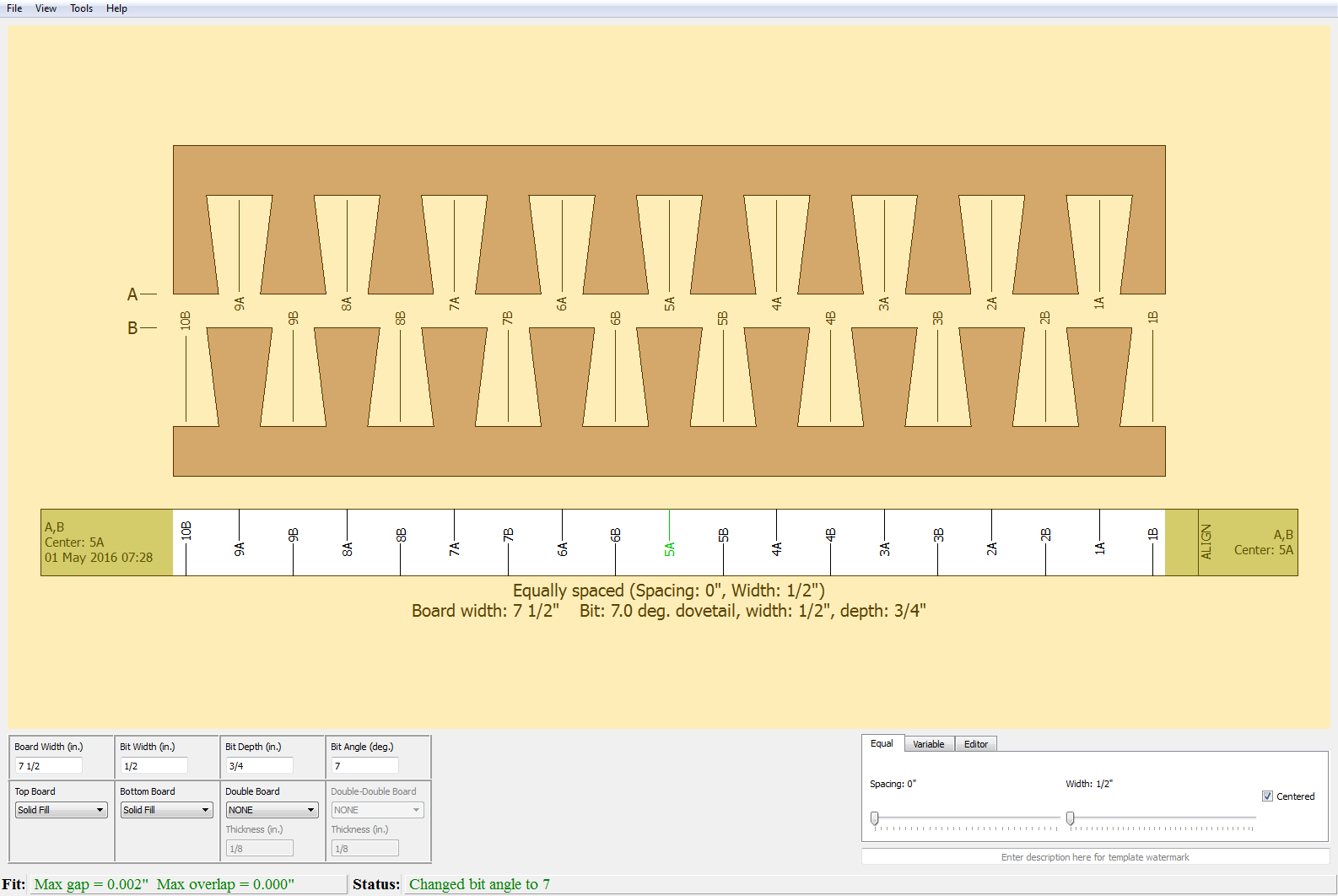Select the Equal spacing tab
The image size is (1338, 896).
point(882,743)
